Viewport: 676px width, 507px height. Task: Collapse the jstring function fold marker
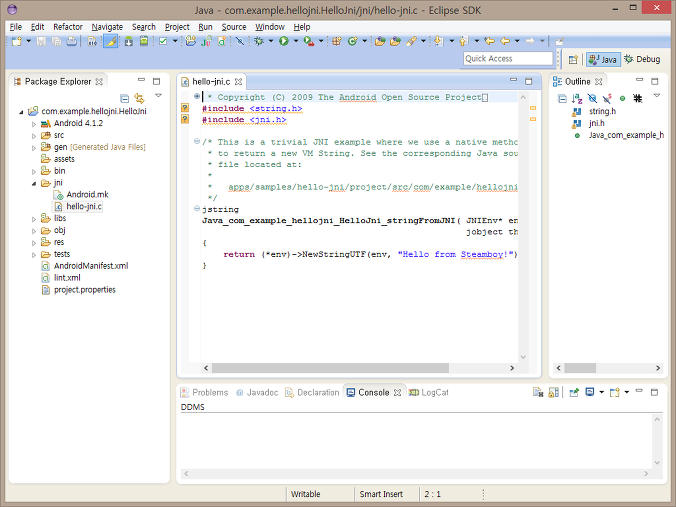pos(197,209)
